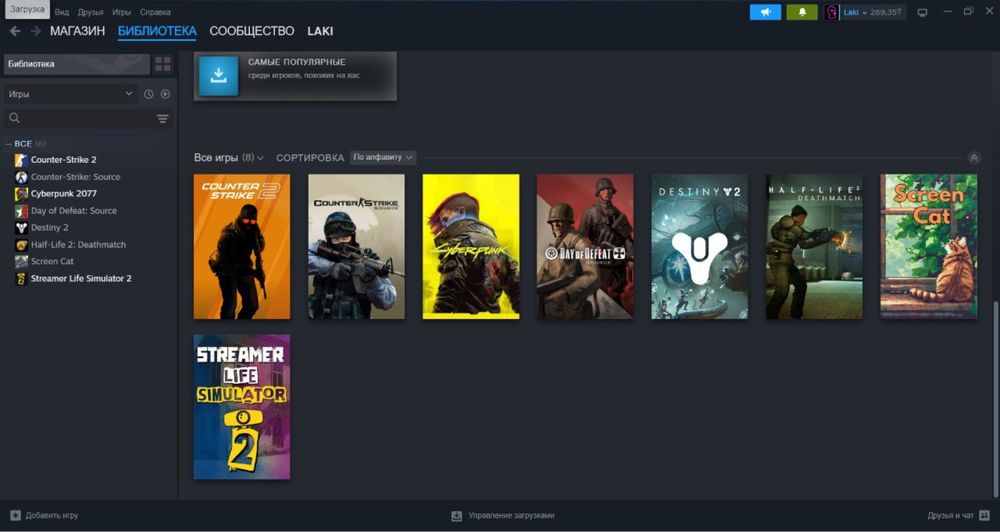Open the Cyberpunk 2077 cover thumbnail

click(x=471, y=246)
